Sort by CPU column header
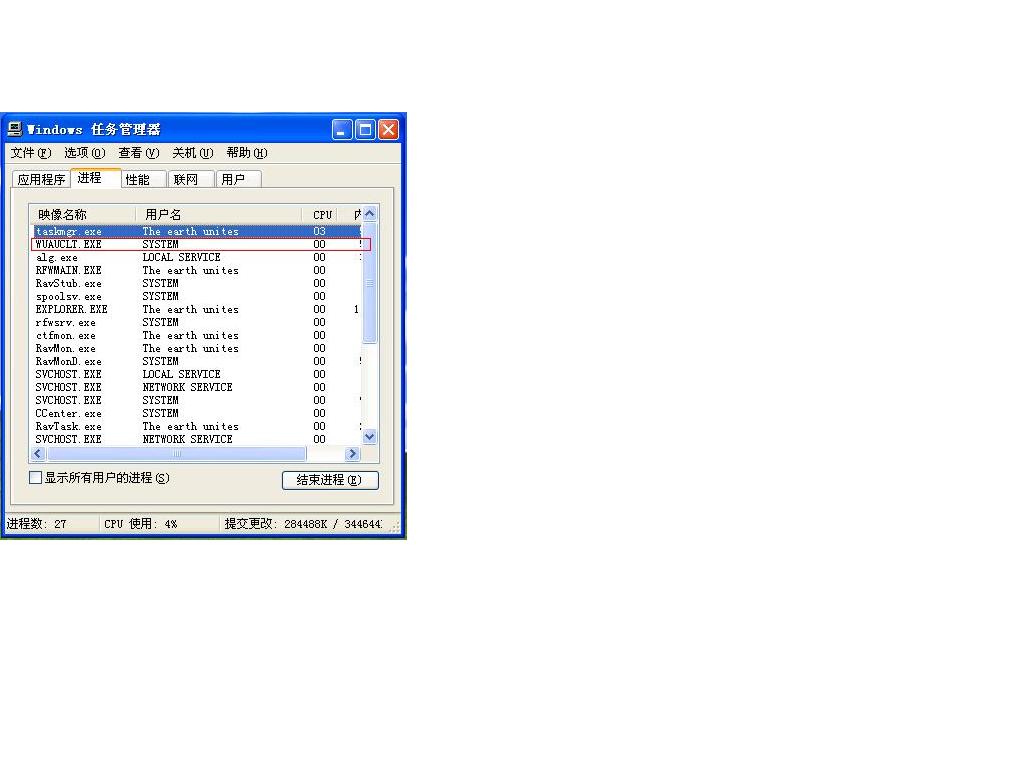The image size is (1024, 768). pos(320,214)
